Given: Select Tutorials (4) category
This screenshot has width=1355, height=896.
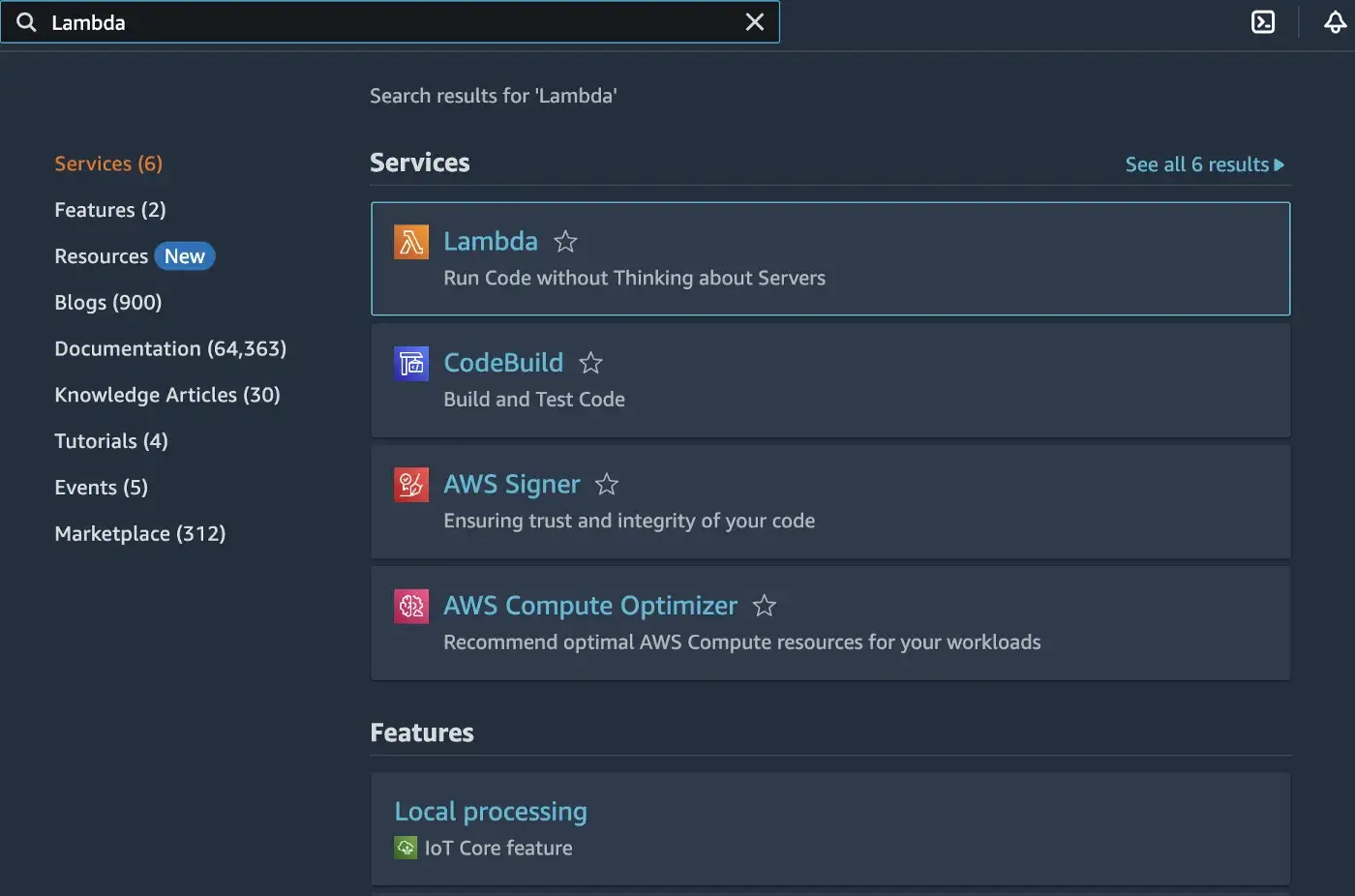Looking at the screenshot, I should click(111, 441).
